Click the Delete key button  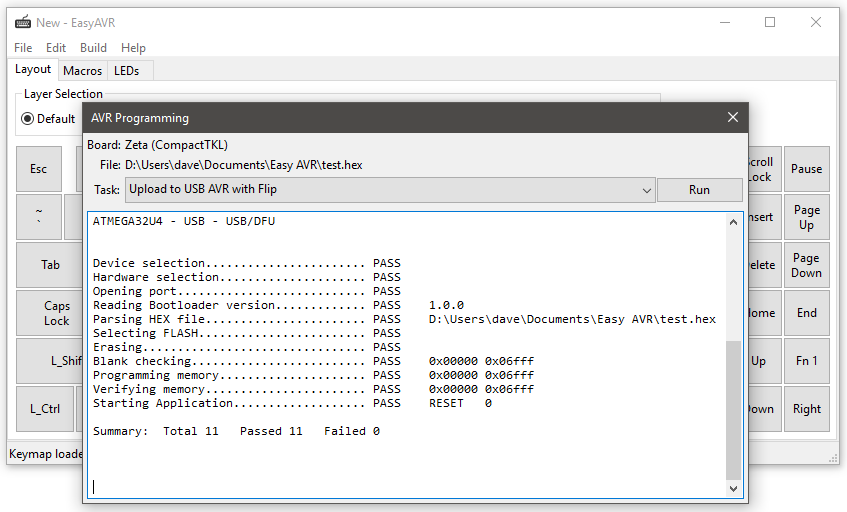(764, 265)
